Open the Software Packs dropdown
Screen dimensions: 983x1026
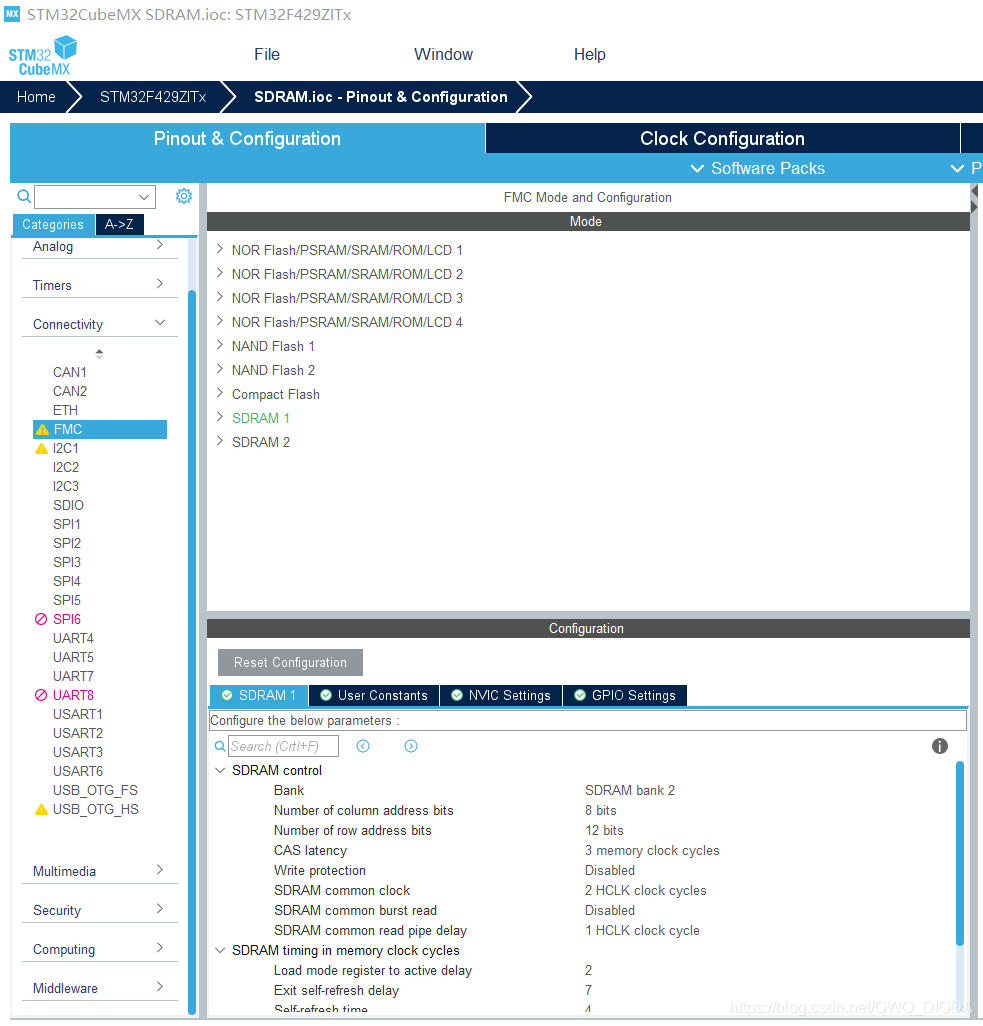pyautogui.click(x=758, y=168)
